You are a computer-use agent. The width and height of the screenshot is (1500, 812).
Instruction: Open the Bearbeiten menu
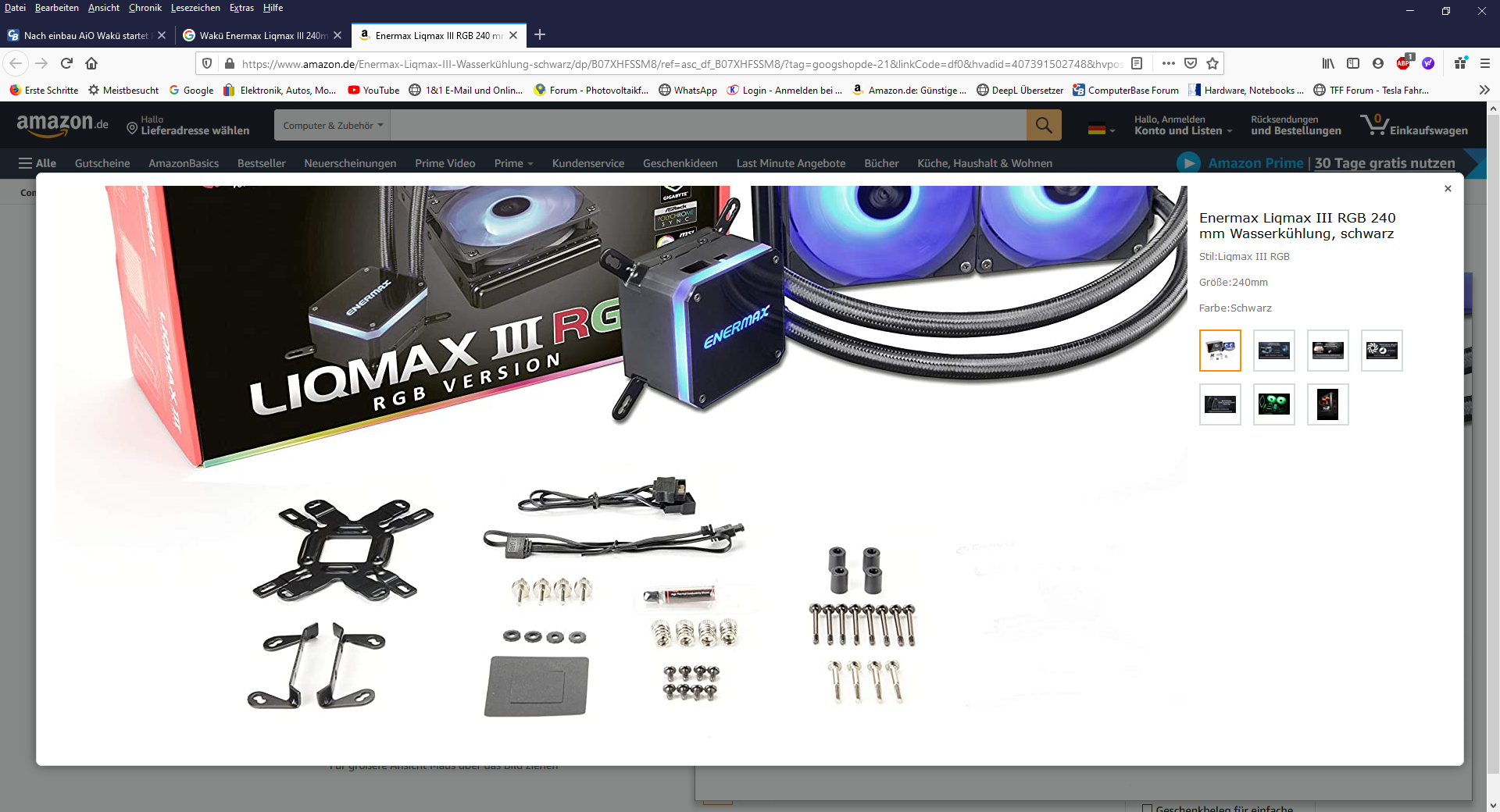click(x=56, y=8)
